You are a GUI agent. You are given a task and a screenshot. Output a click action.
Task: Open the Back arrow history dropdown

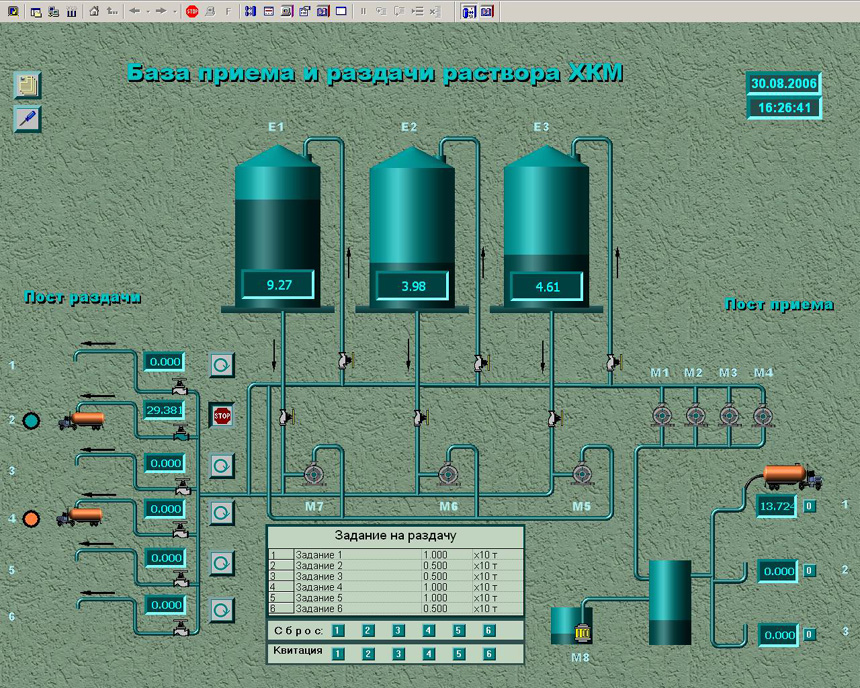pos(148,12)
